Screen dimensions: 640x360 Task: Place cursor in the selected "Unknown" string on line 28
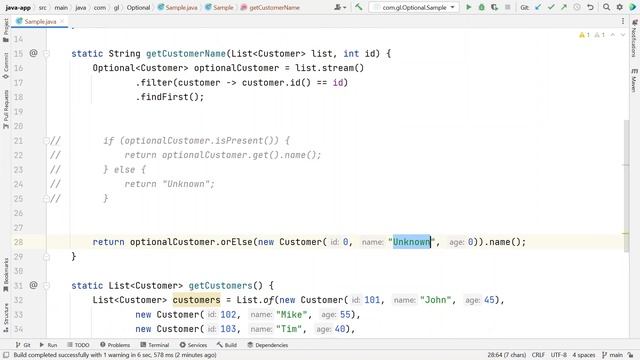point(411,242)
